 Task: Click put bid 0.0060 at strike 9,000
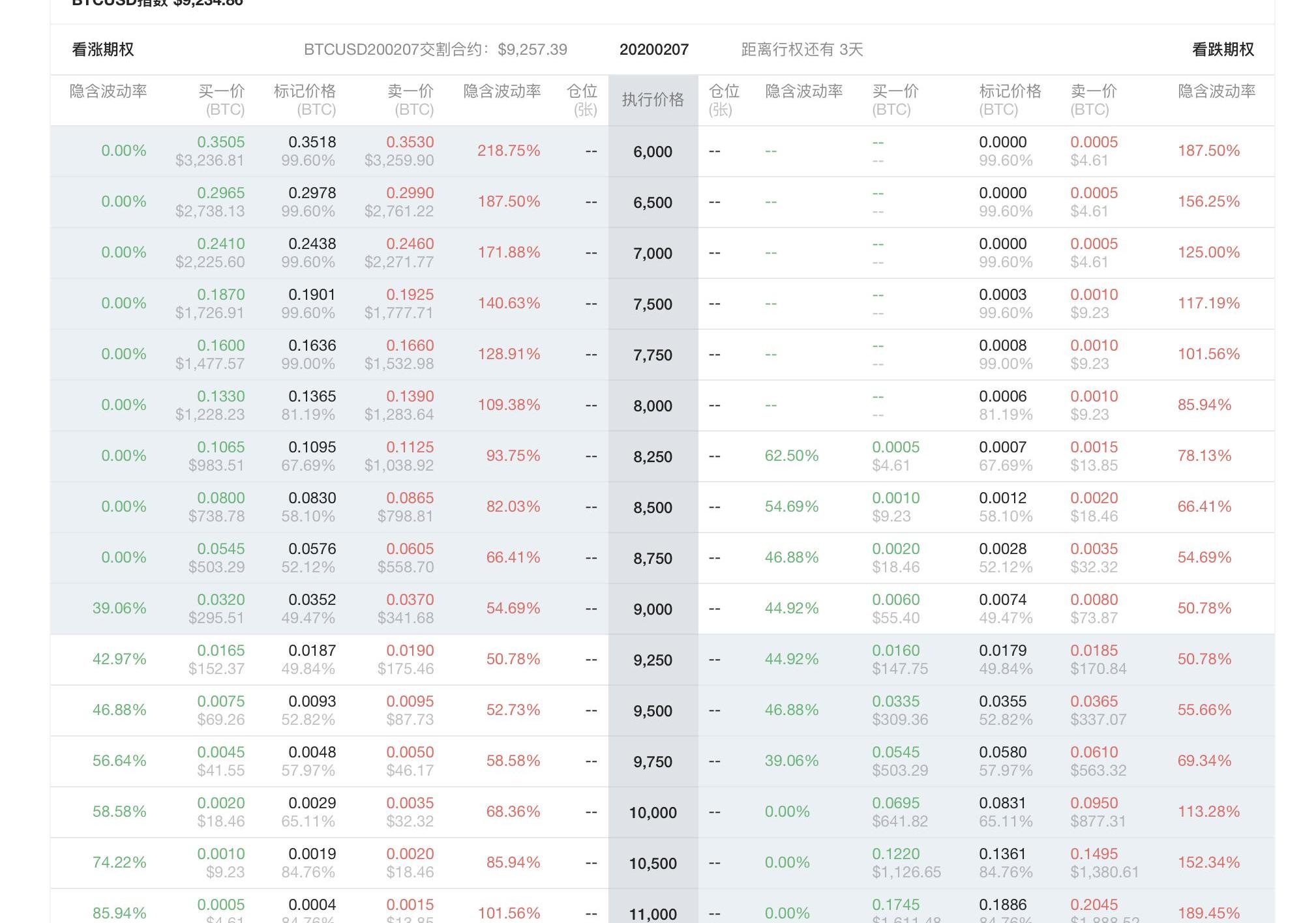[x=895, y=600]
